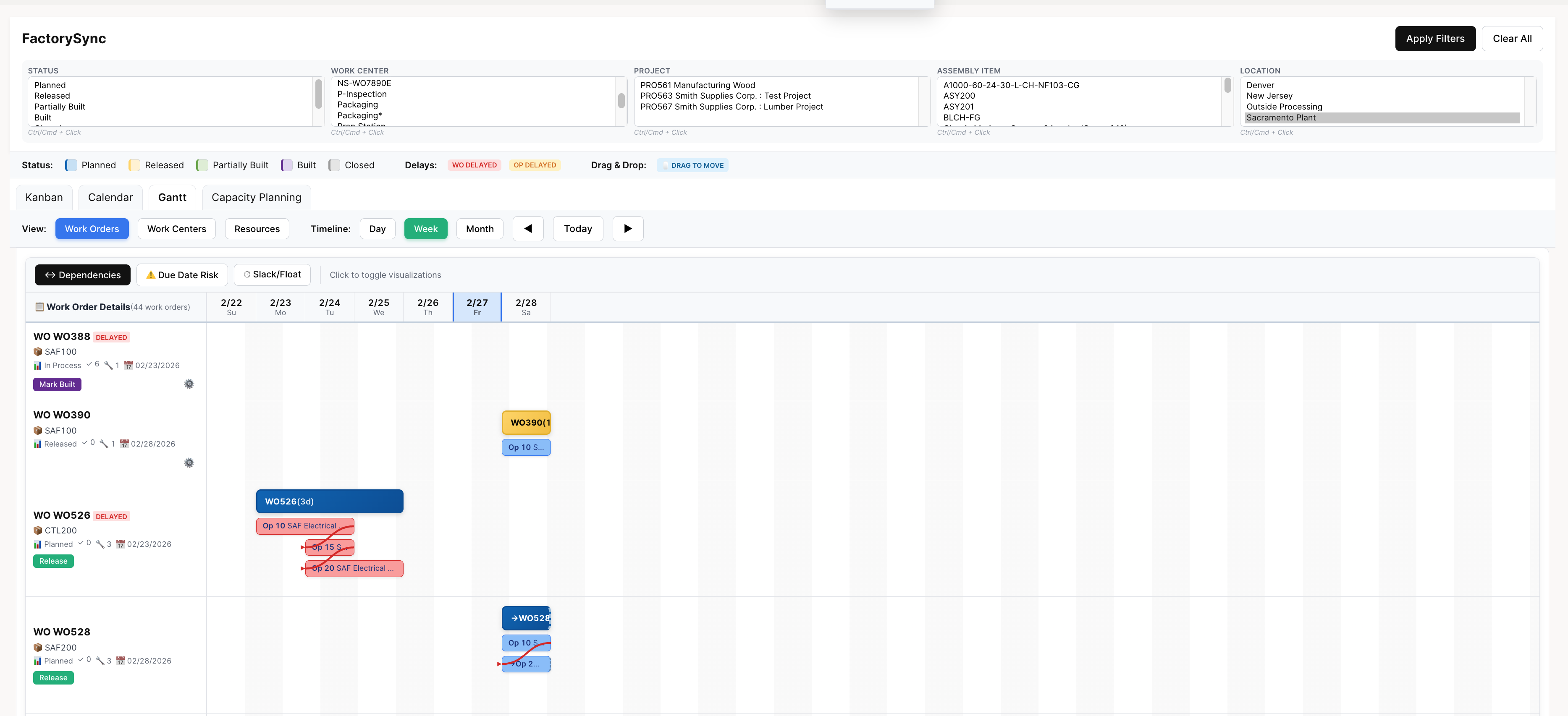1568x716 pixels.
Task: Toggle the Dependencies visualization
Action: tap(82, 274)
